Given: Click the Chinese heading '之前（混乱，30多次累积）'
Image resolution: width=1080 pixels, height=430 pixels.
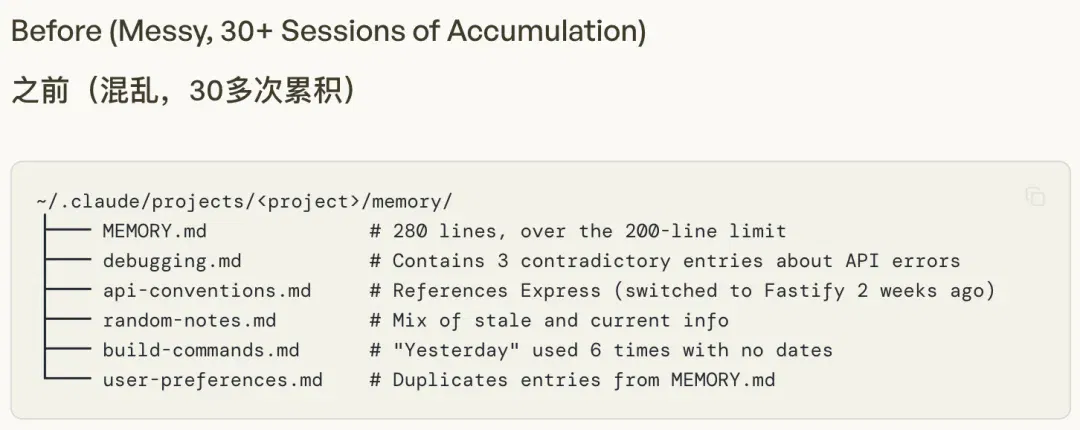Looking at the screenshot, I should [185, 90].
